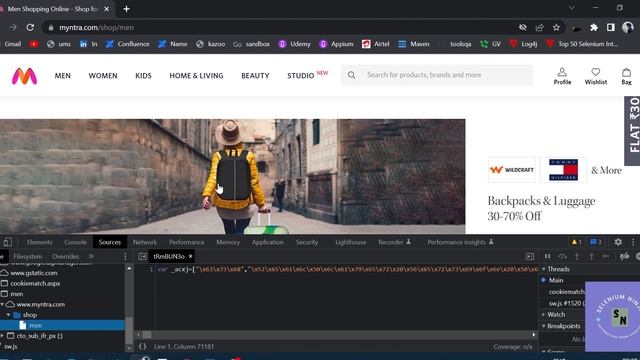640x360 pixels.
Task: Expand the cto_sub_ifr_px frame
Action: pos(2,336)
